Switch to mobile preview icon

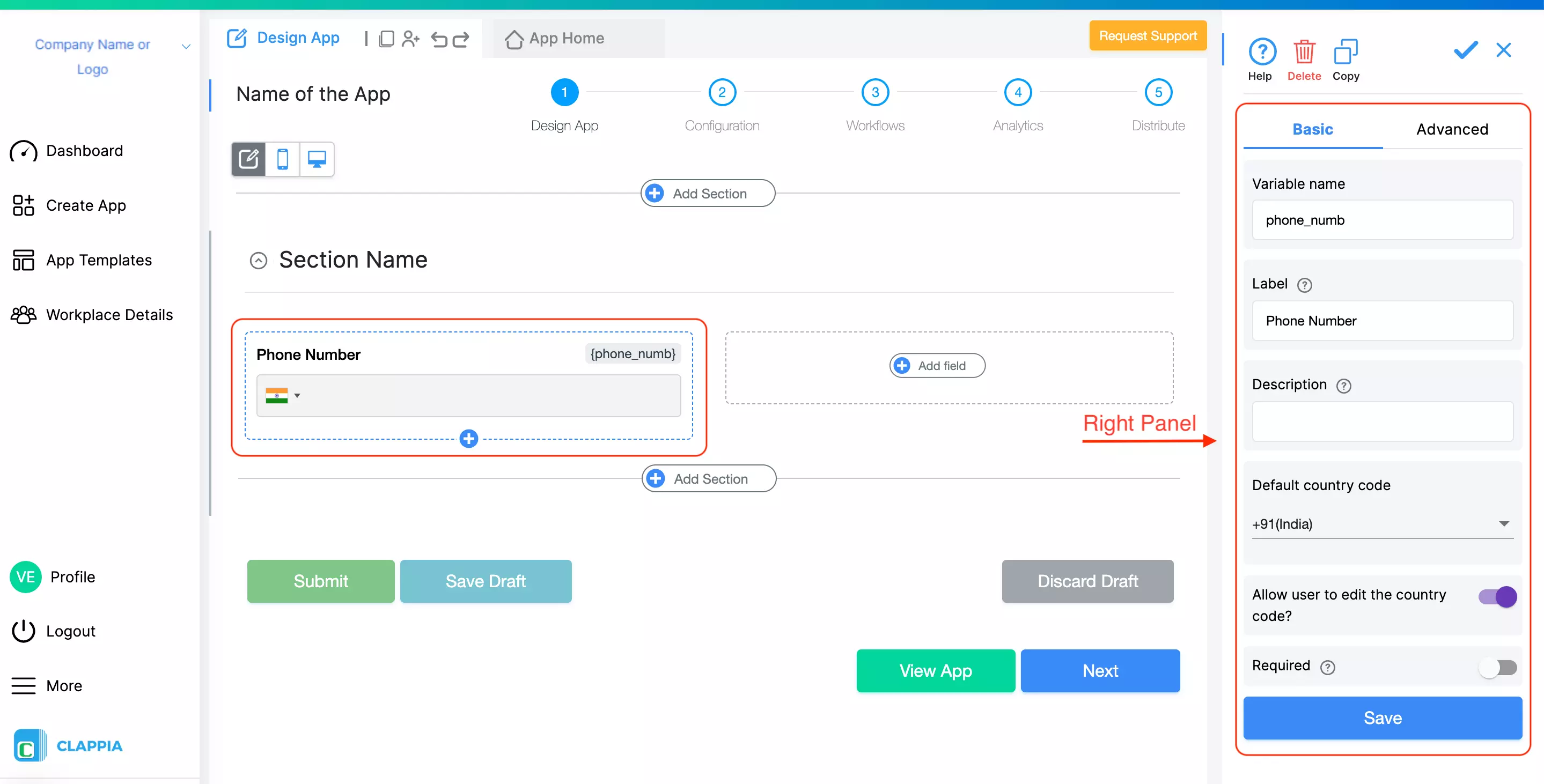pyautogui.click(x=282, y=159)
